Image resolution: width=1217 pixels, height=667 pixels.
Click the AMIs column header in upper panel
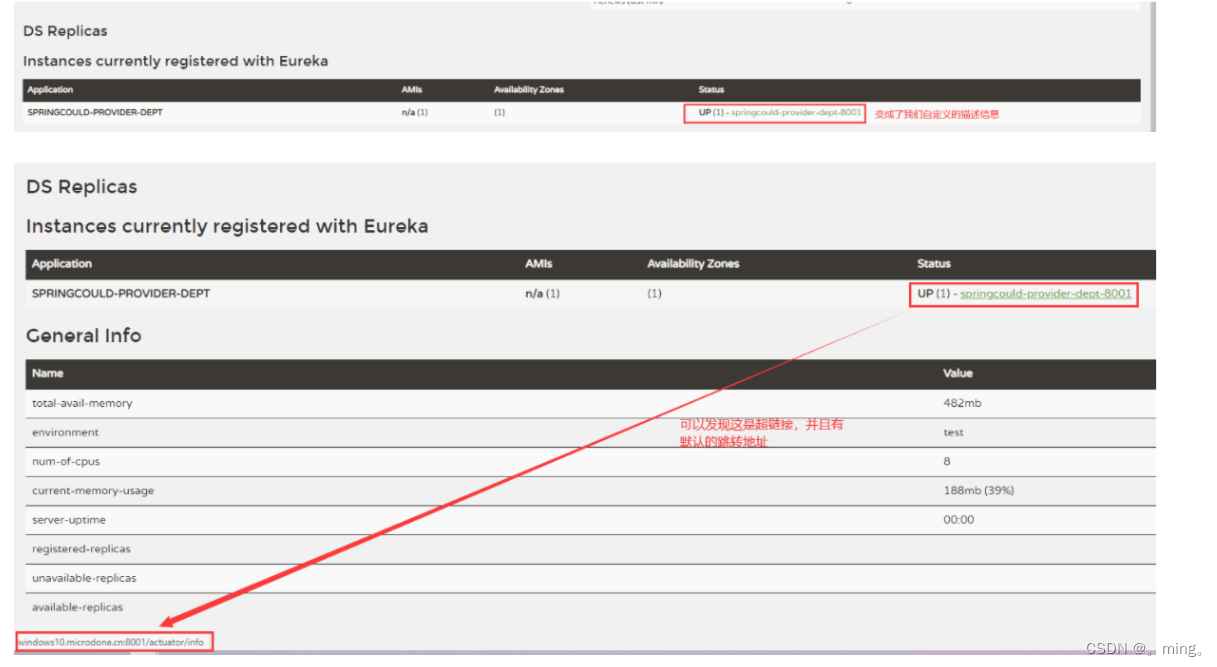tap(411, 90)
